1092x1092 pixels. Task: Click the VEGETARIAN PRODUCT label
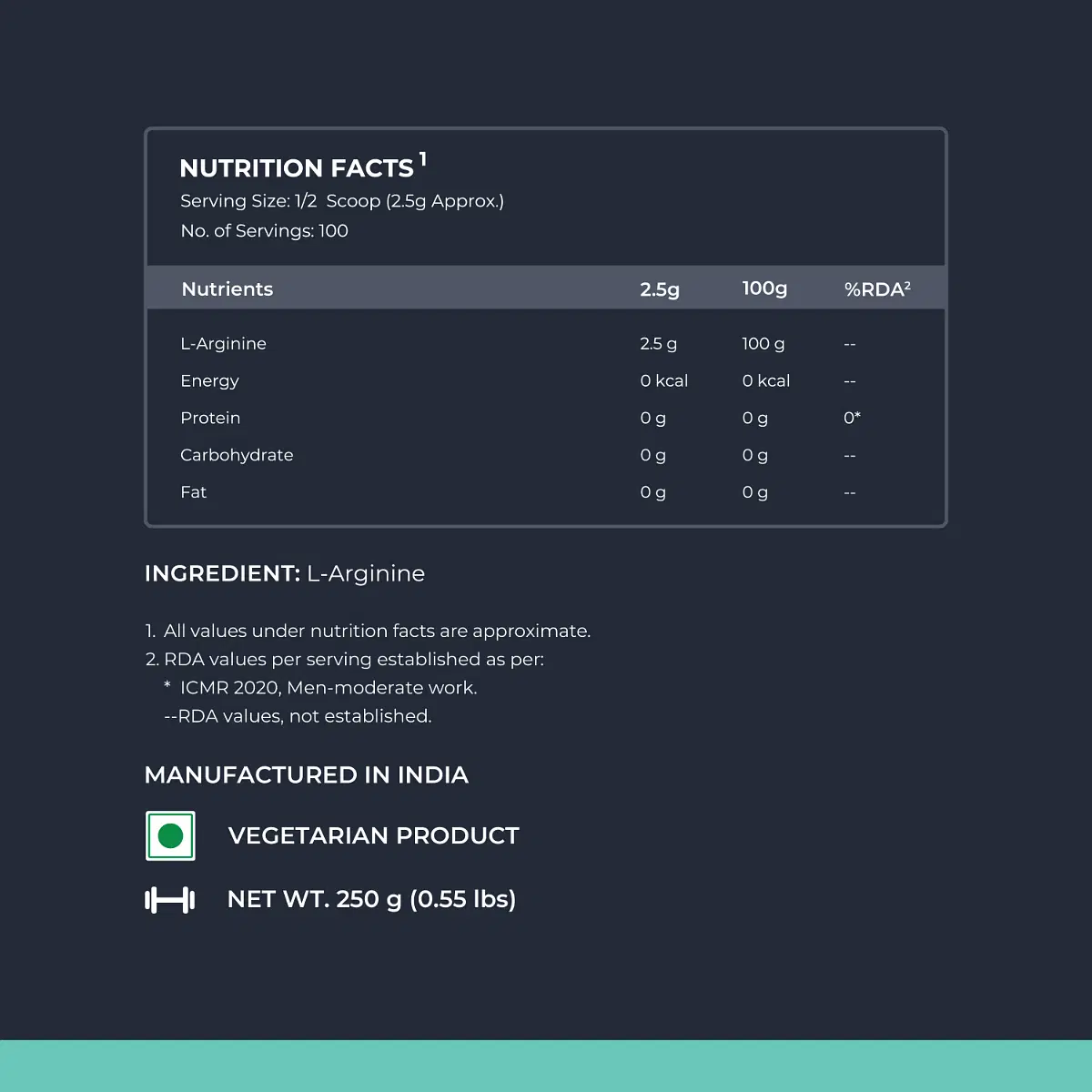coord(374,835)
